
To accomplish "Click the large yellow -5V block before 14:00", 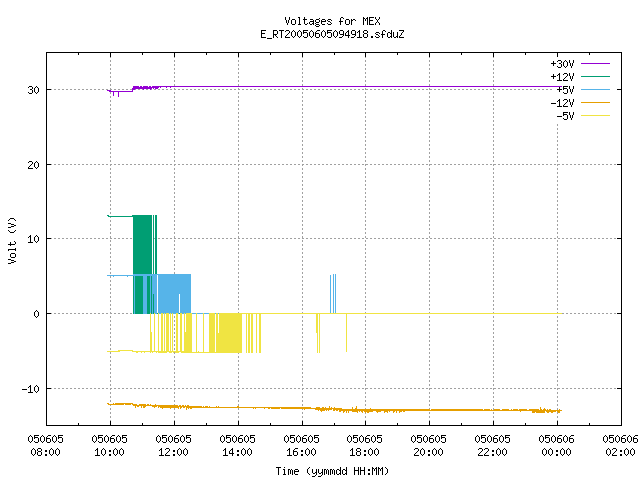I will pyautogui.click(x=229, y=333).
